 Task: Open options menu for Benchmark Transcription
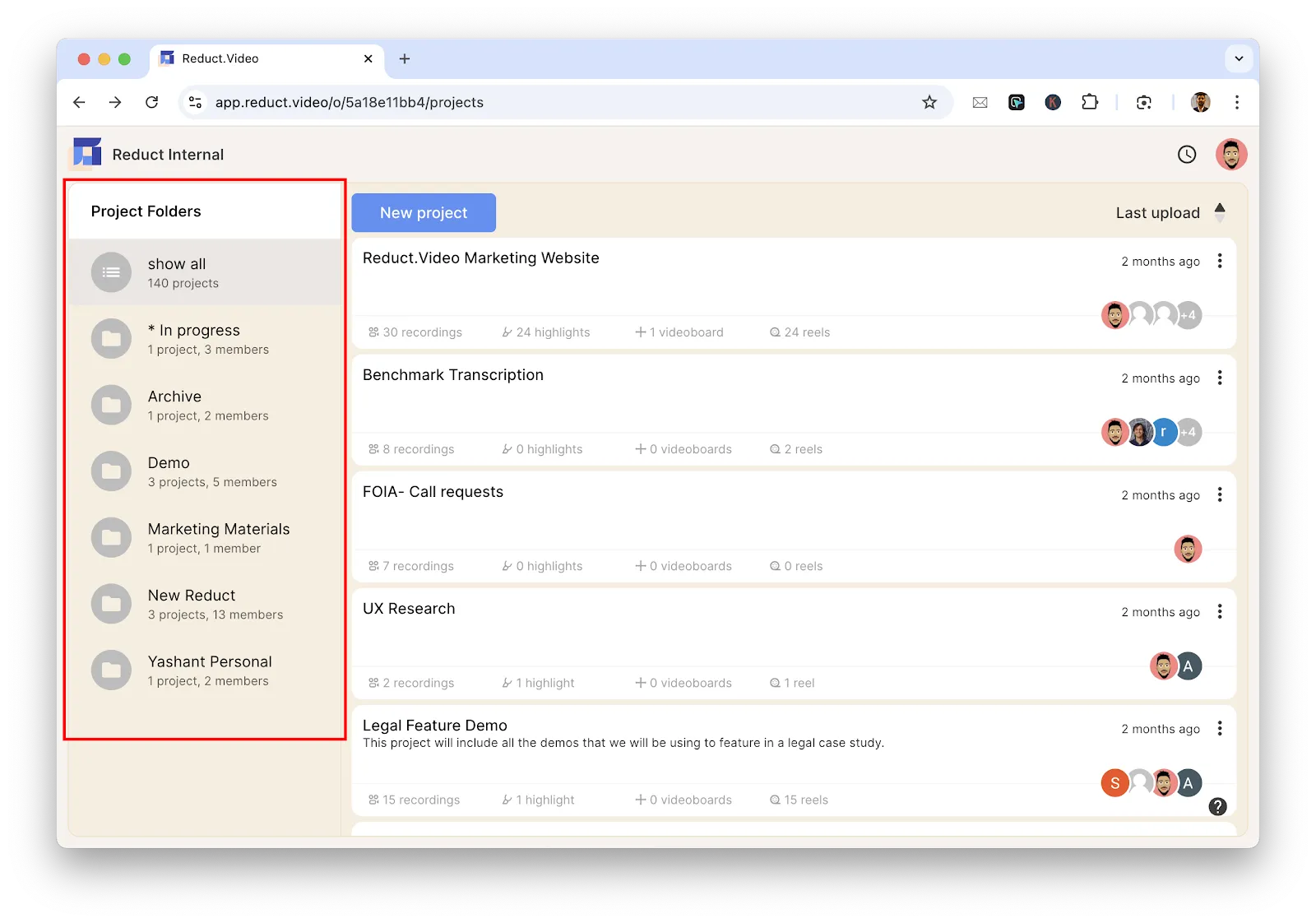(1220, 378)
